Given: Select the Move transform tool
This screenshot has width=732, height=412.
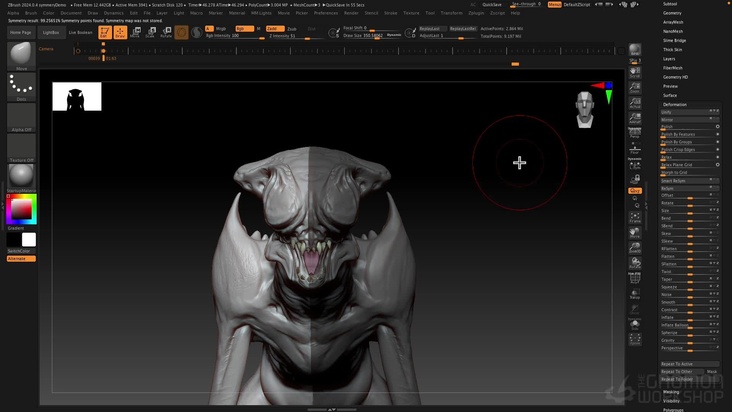Looking at the screenshot, I should 135,32.
